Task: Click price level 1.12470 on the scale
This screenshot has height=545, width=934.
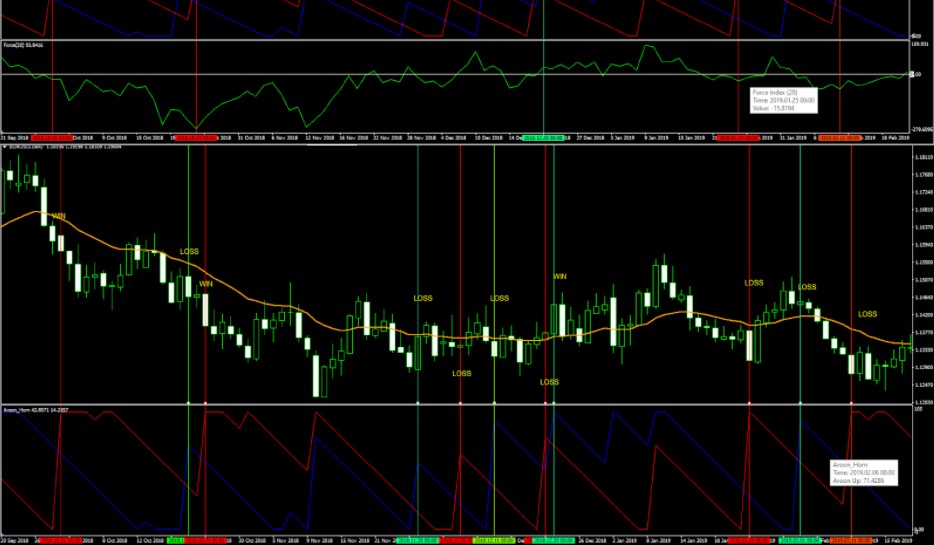Action: 923,385
